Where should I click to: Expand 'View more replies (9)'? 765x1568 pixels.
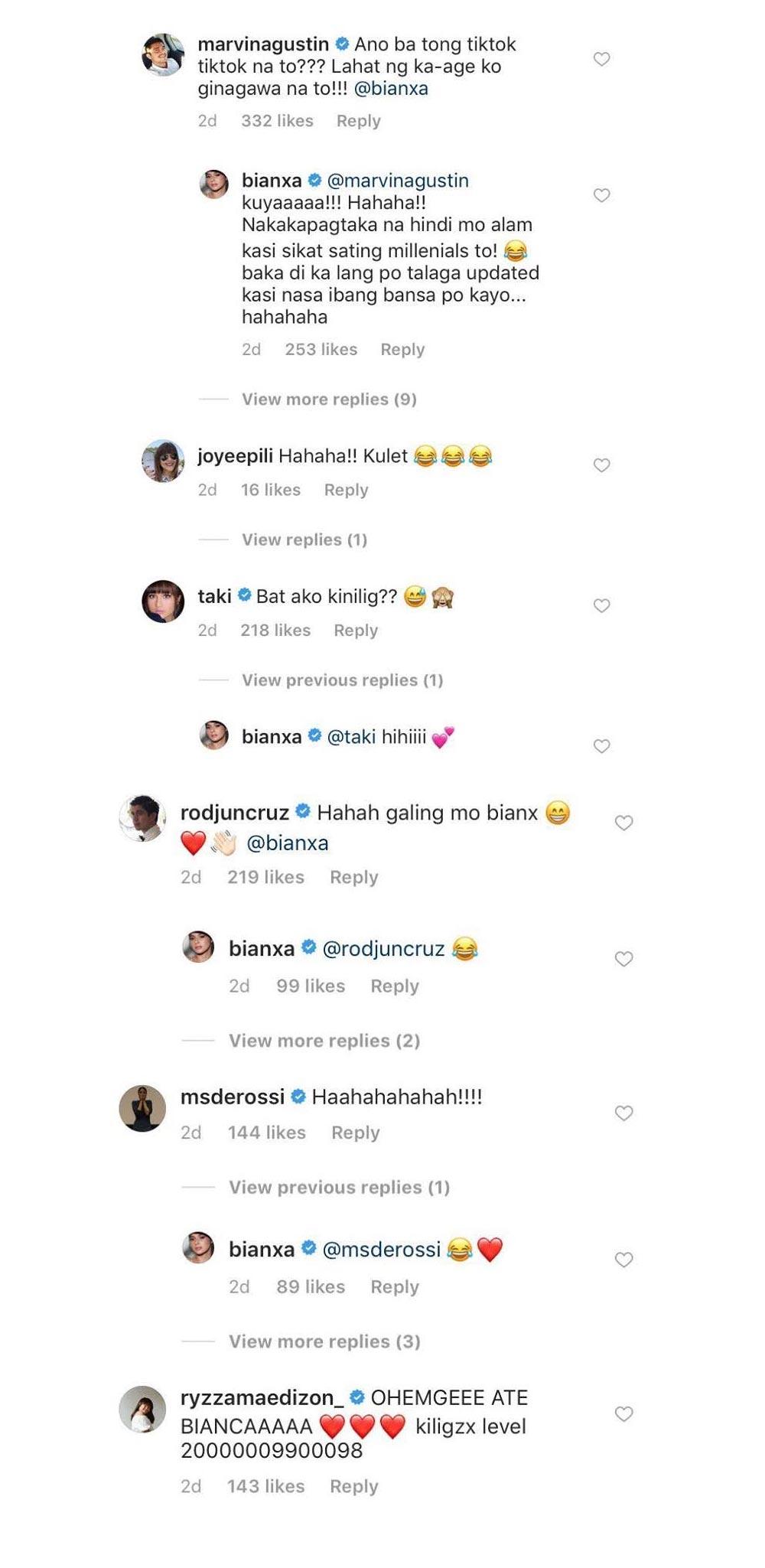tap(329, 399)
